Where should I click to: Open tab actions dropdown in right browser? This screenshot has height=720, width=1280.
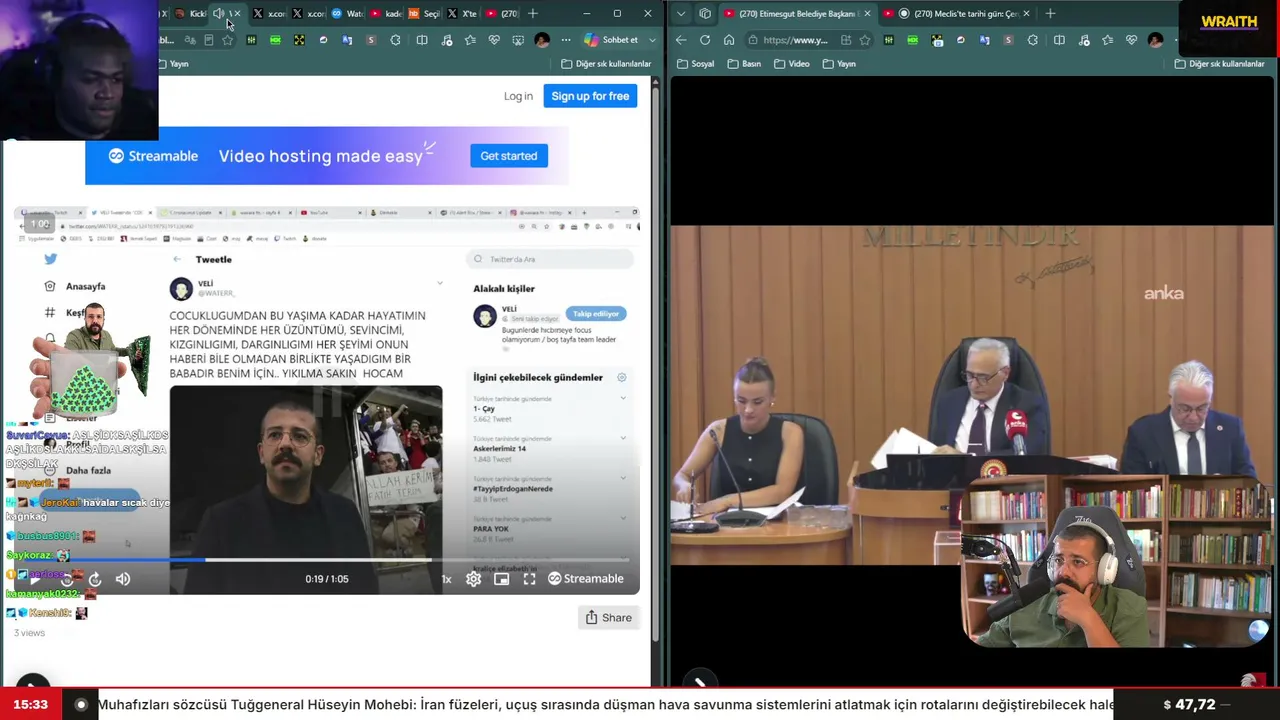coord(681,14)
